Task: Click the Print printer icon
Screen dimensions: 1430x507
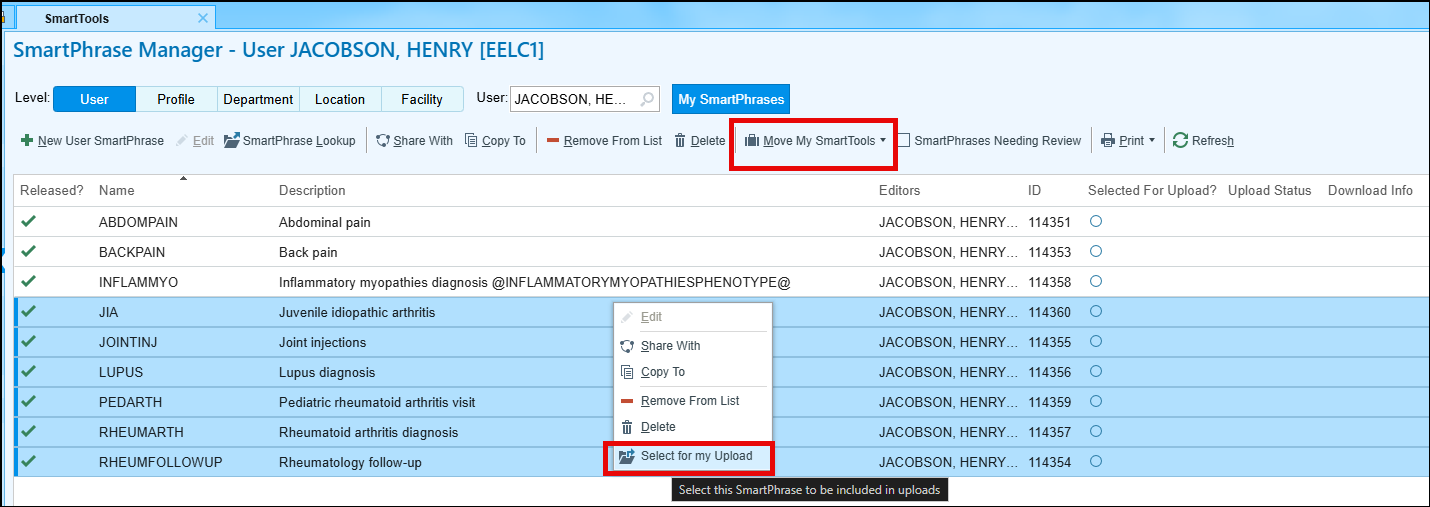Action: click(1108, 141)
